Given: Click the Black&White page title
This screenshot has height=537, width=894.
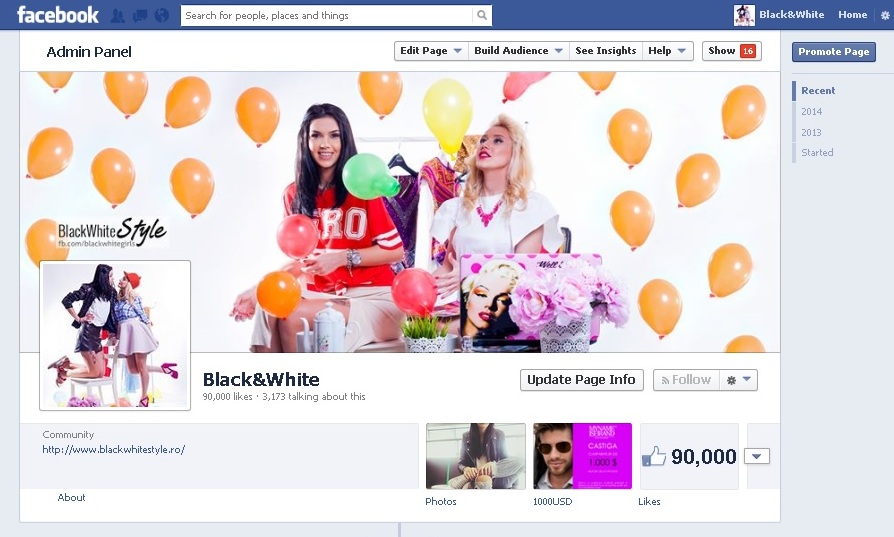Looking at the screenshot, I should 261,379.
